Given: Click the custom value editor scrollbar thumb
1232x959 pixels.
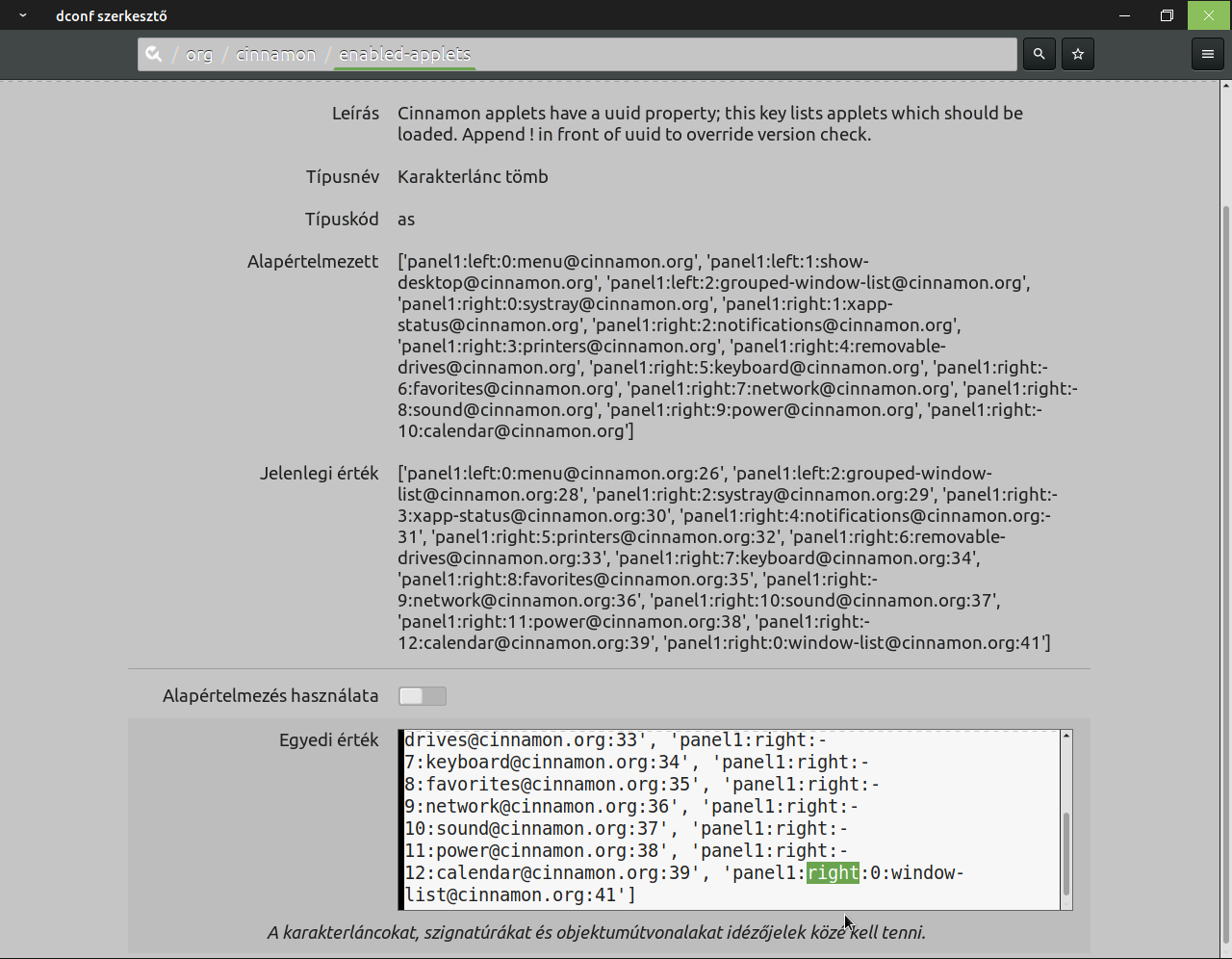Looking at the screenshot, I should click(1066, 853).
